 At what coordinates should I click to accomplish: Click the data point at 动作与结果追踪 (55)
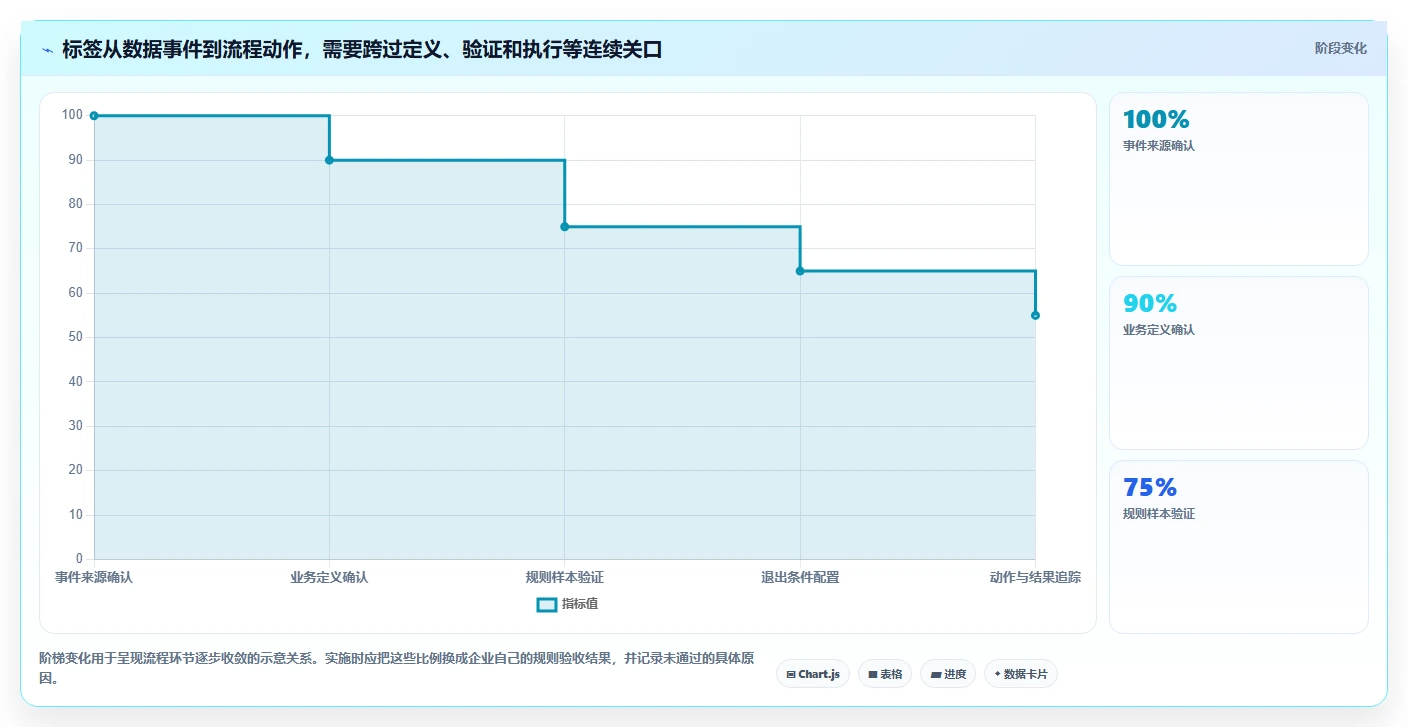pos(1035,315)
